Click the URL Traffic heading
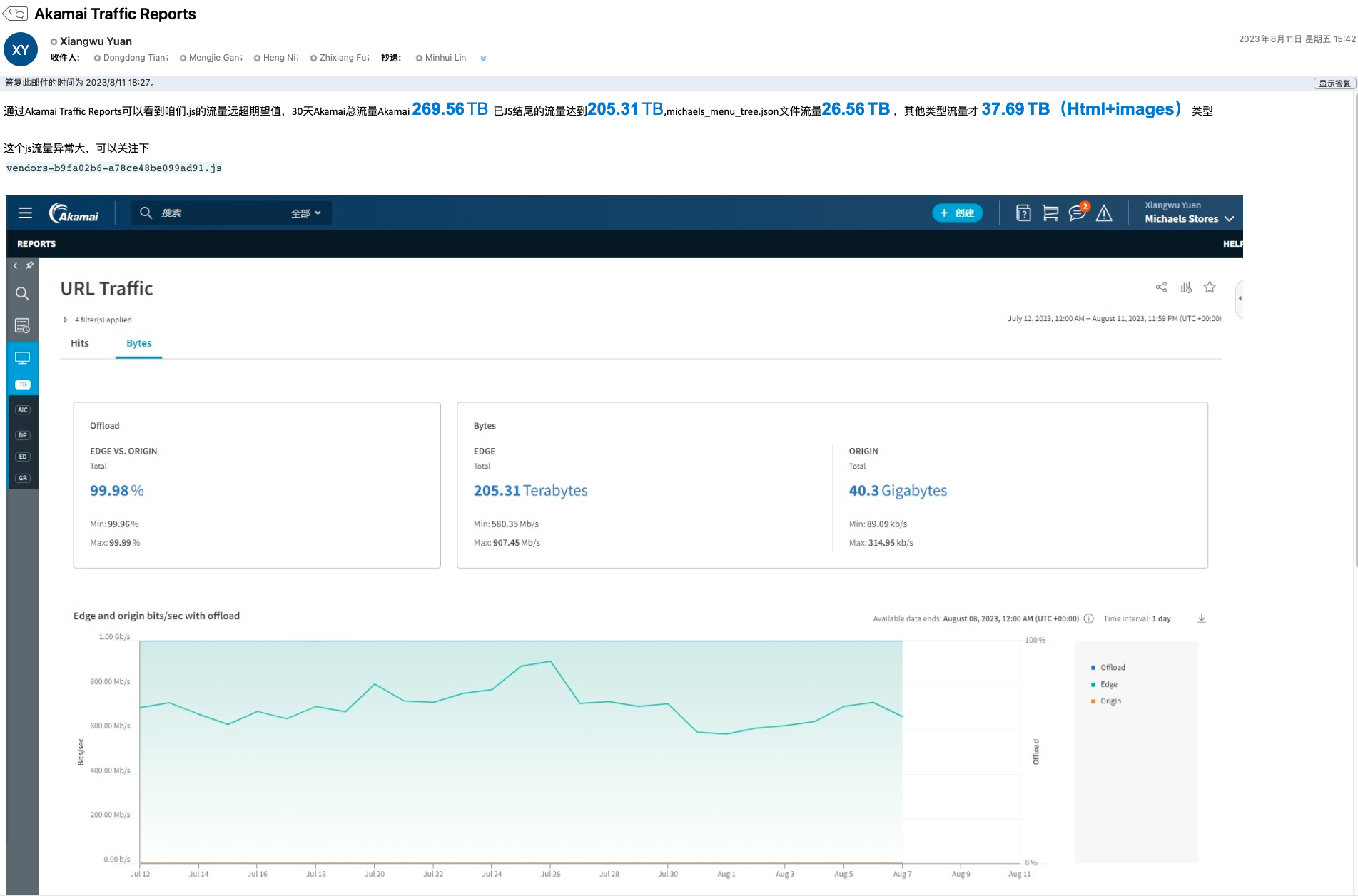The width and height of the screenshot is (1358, 896). tap(106, 288)
